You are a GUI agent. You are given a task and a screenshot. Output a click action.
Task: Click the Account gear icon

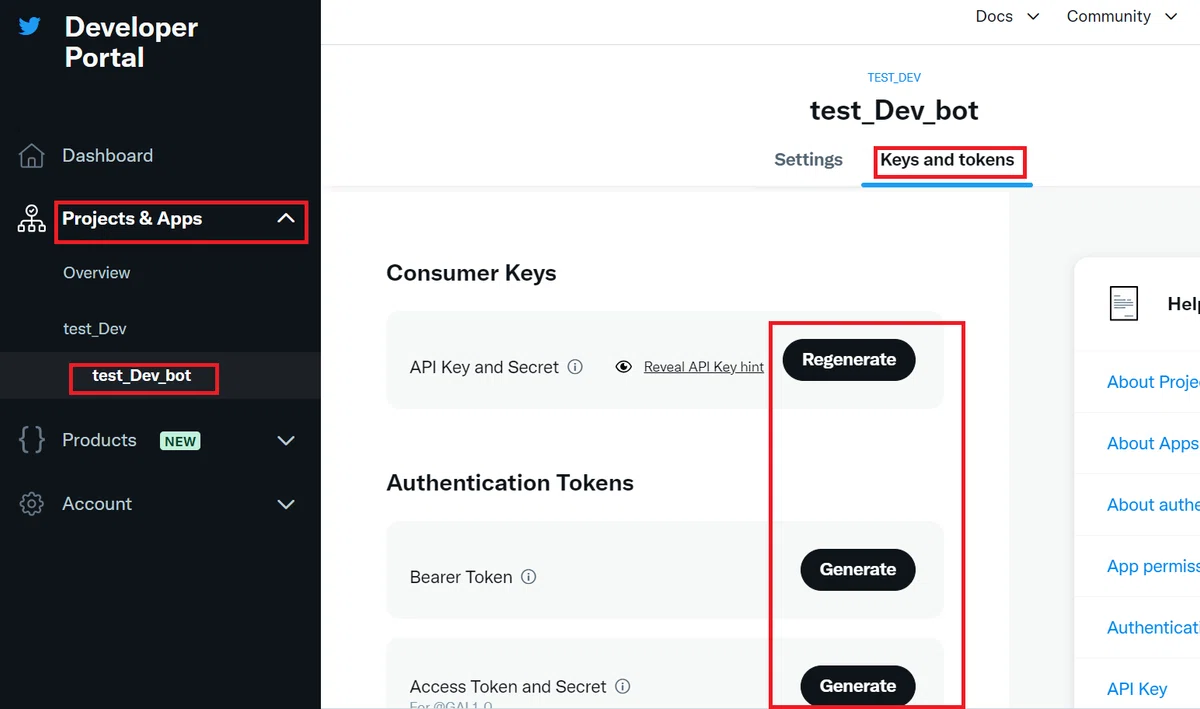pyautogui.click(x=32, y=504)
